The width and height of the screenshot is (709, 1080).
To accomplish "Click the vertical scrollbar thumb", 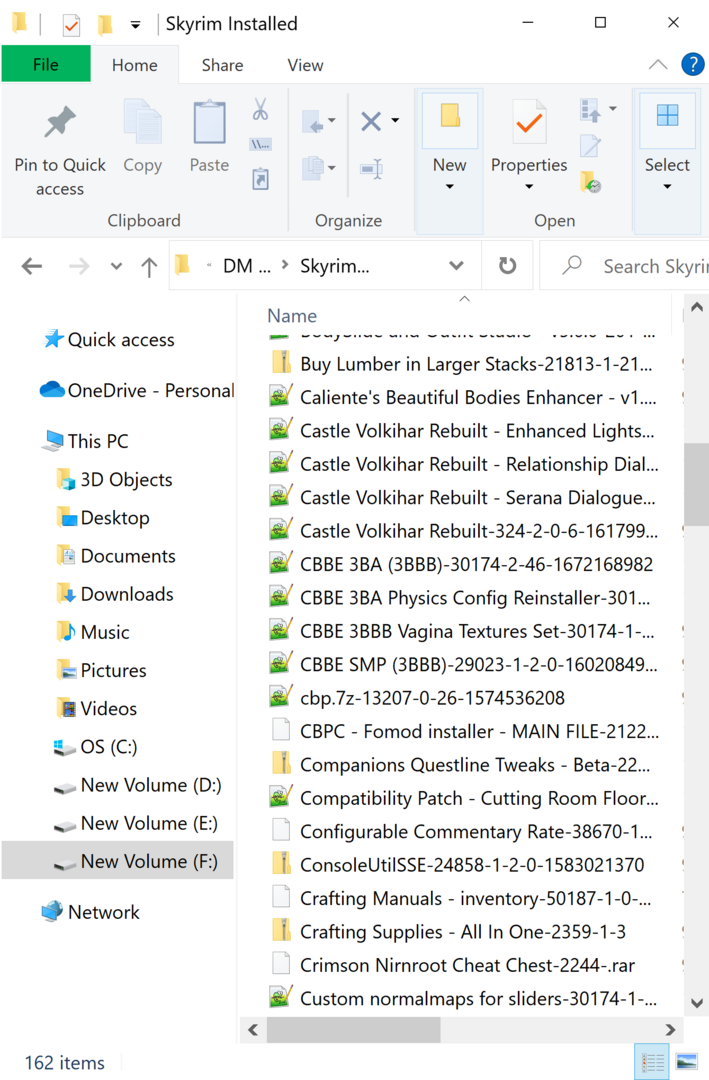I will coord(697,484).
